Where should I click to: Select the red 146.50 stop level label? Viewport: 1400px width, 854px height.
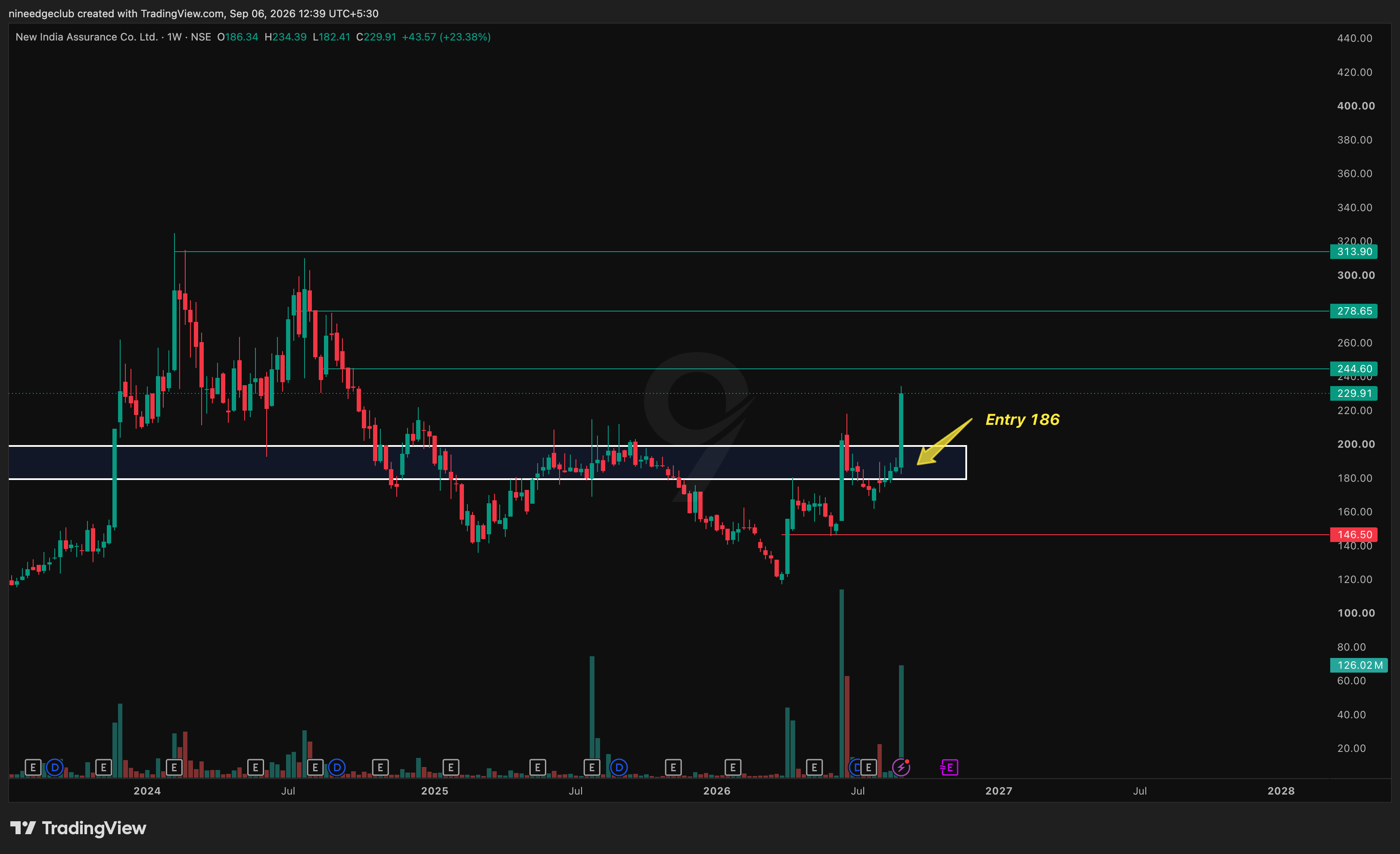1353,535
